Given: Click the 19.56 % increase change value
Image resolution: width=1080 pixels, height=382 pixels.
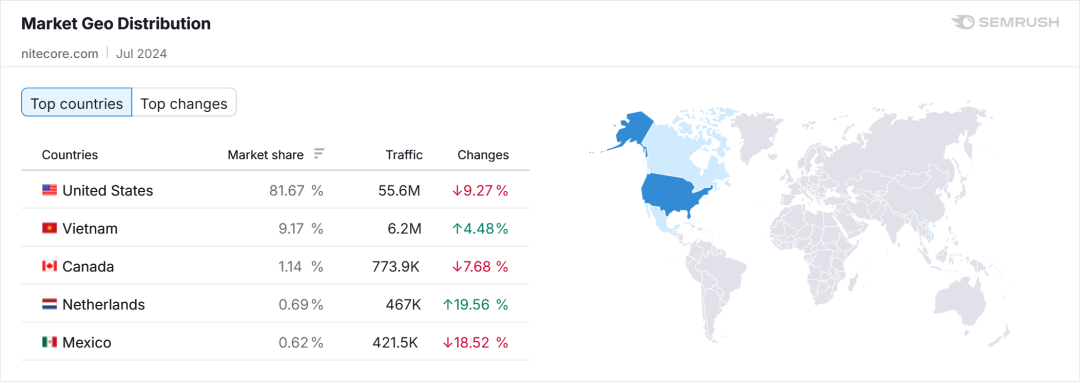Looking at the screenshot, I should click(476, 304).
